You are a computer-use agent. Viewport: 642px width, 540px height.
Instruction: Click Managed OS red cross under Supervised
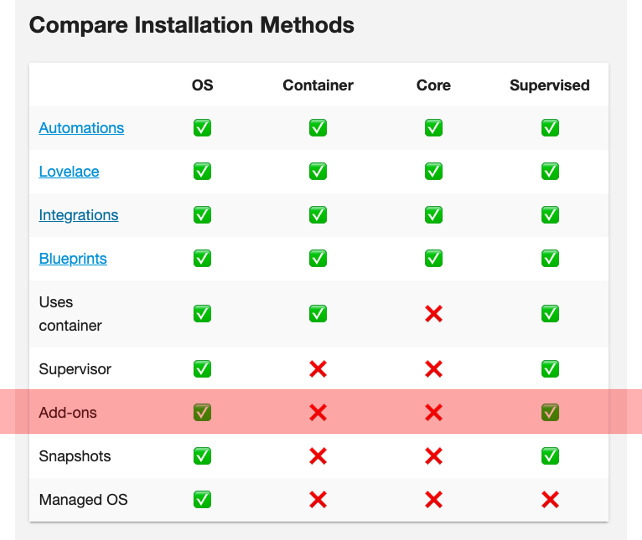tap(550, 500)
